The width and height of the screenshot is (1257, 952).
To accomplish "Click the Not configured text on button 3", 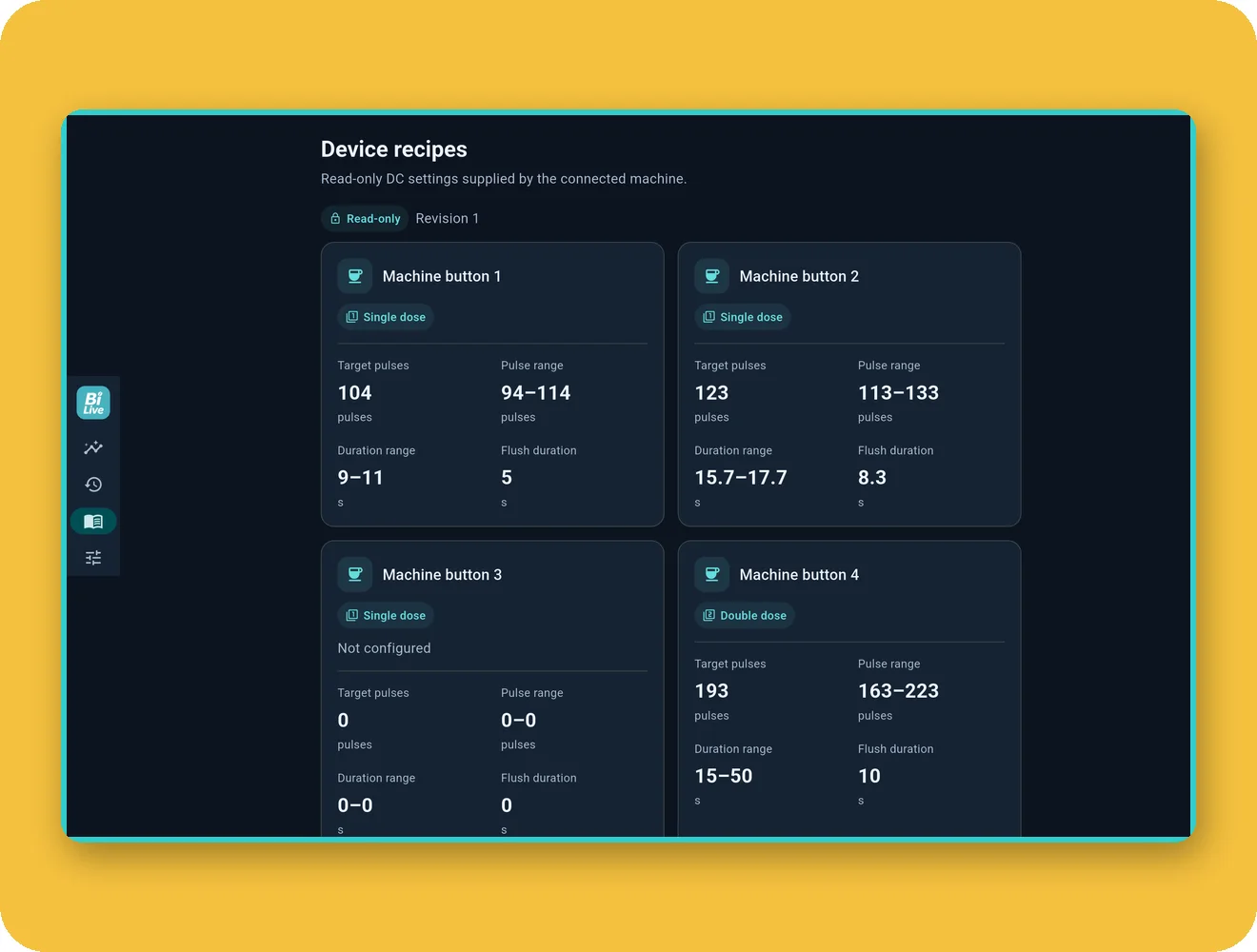I will click(385, 648).
